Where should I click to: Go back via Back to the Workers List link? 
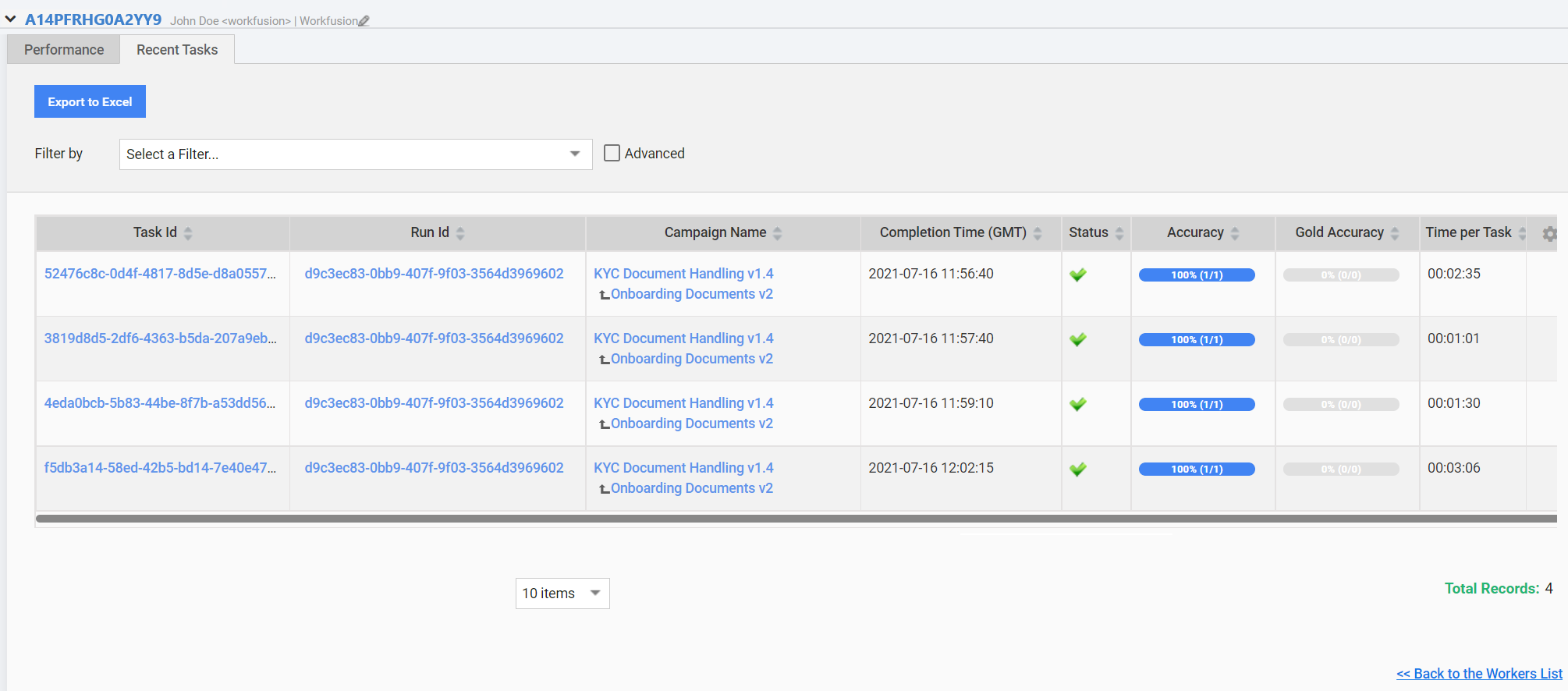(x=1479, y=674)
